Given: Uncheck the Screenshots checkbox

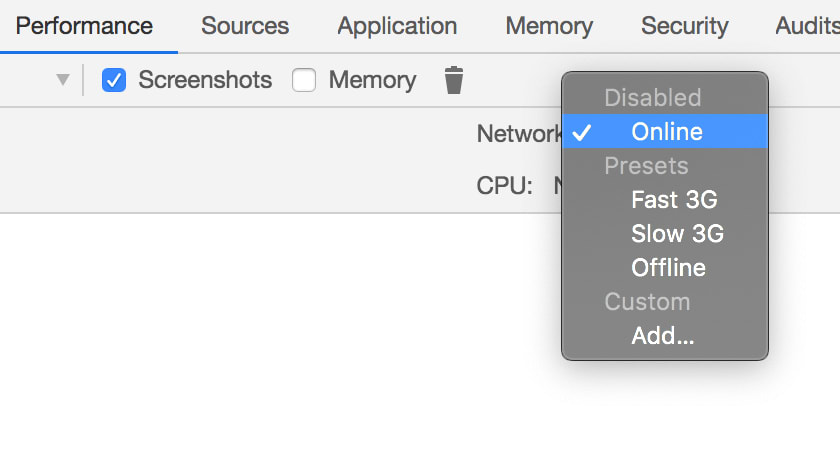Looking at the screenshot, I should coord(114,80).
